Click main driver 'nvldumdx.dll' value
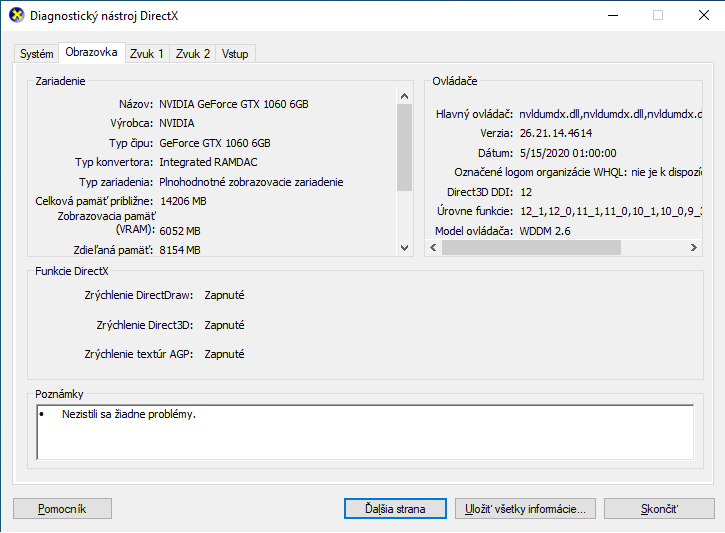 point(610,114)
